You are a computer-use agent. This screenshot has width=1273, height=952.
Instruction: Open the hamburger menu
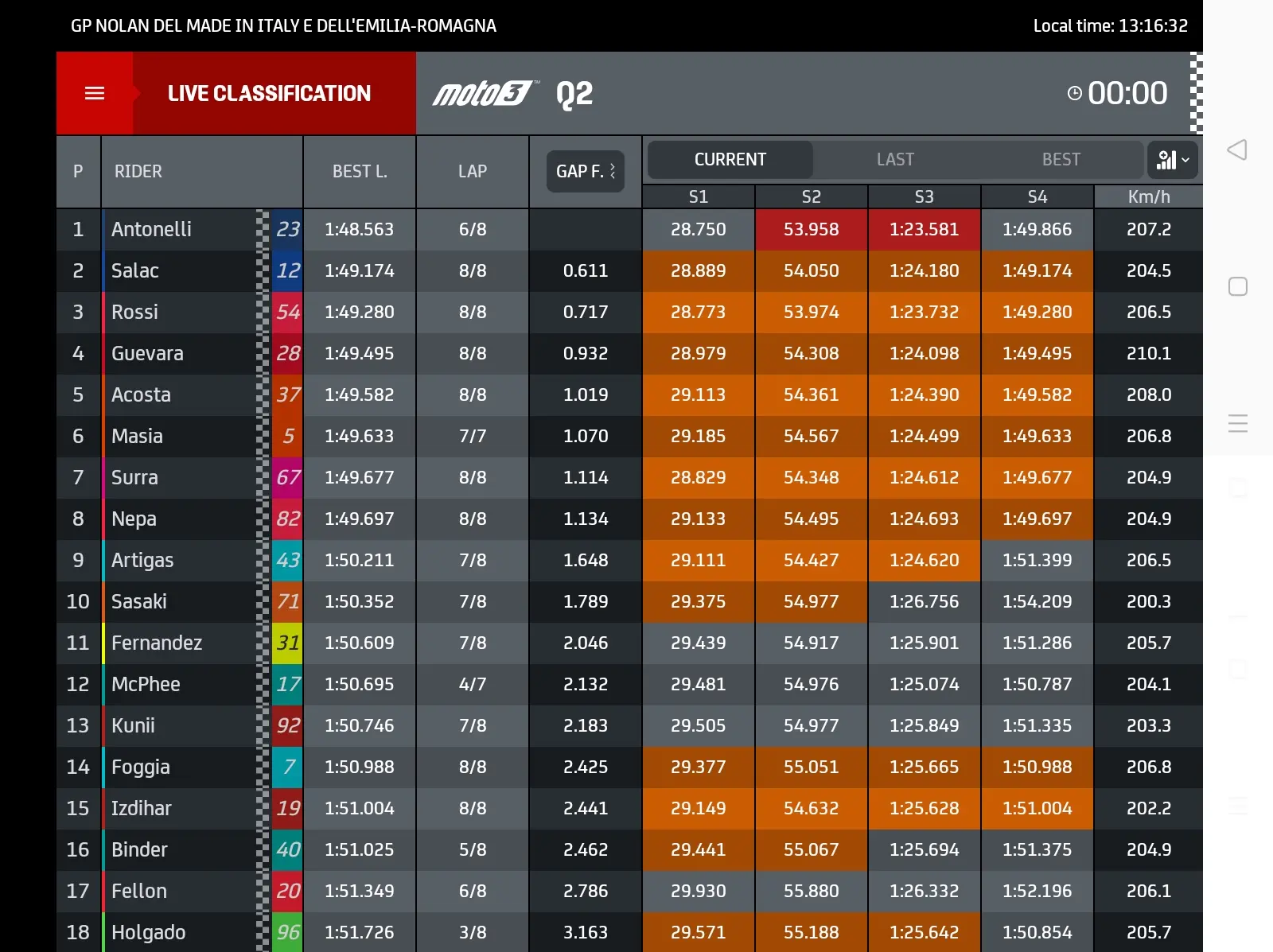point(95,93)
